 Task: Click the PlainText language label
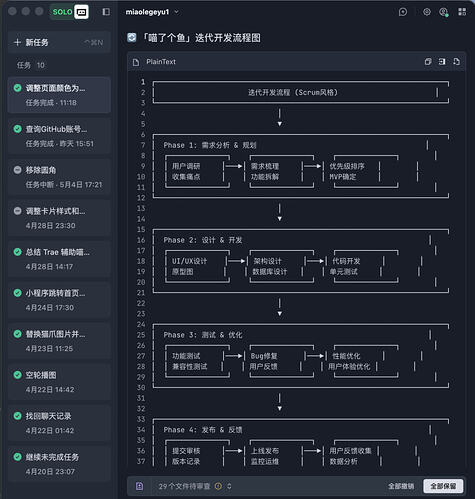click(161, 62)
